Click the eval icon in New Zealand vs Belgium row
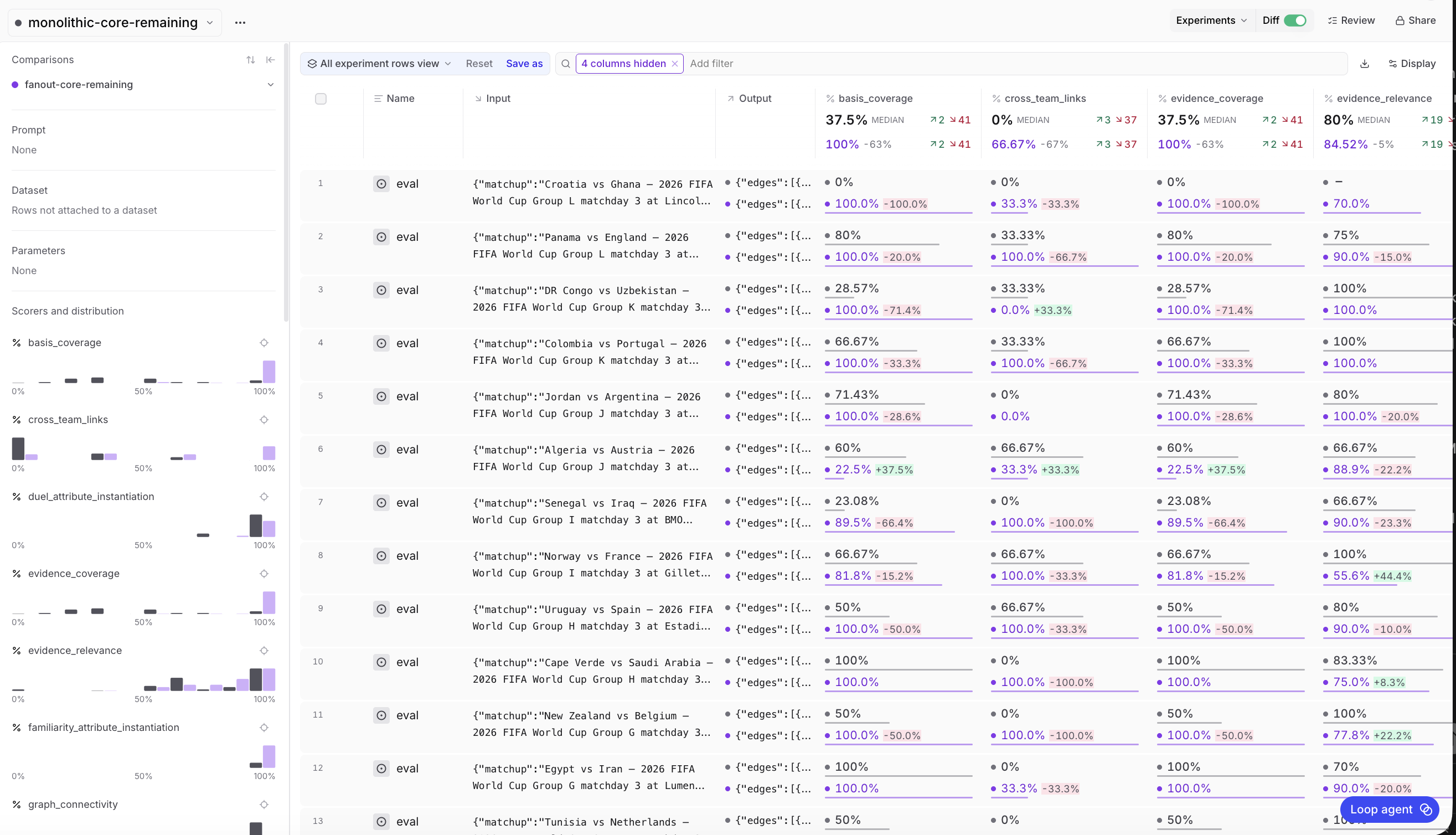Viewport: 1456px width, 835px height. pos(381,715)
